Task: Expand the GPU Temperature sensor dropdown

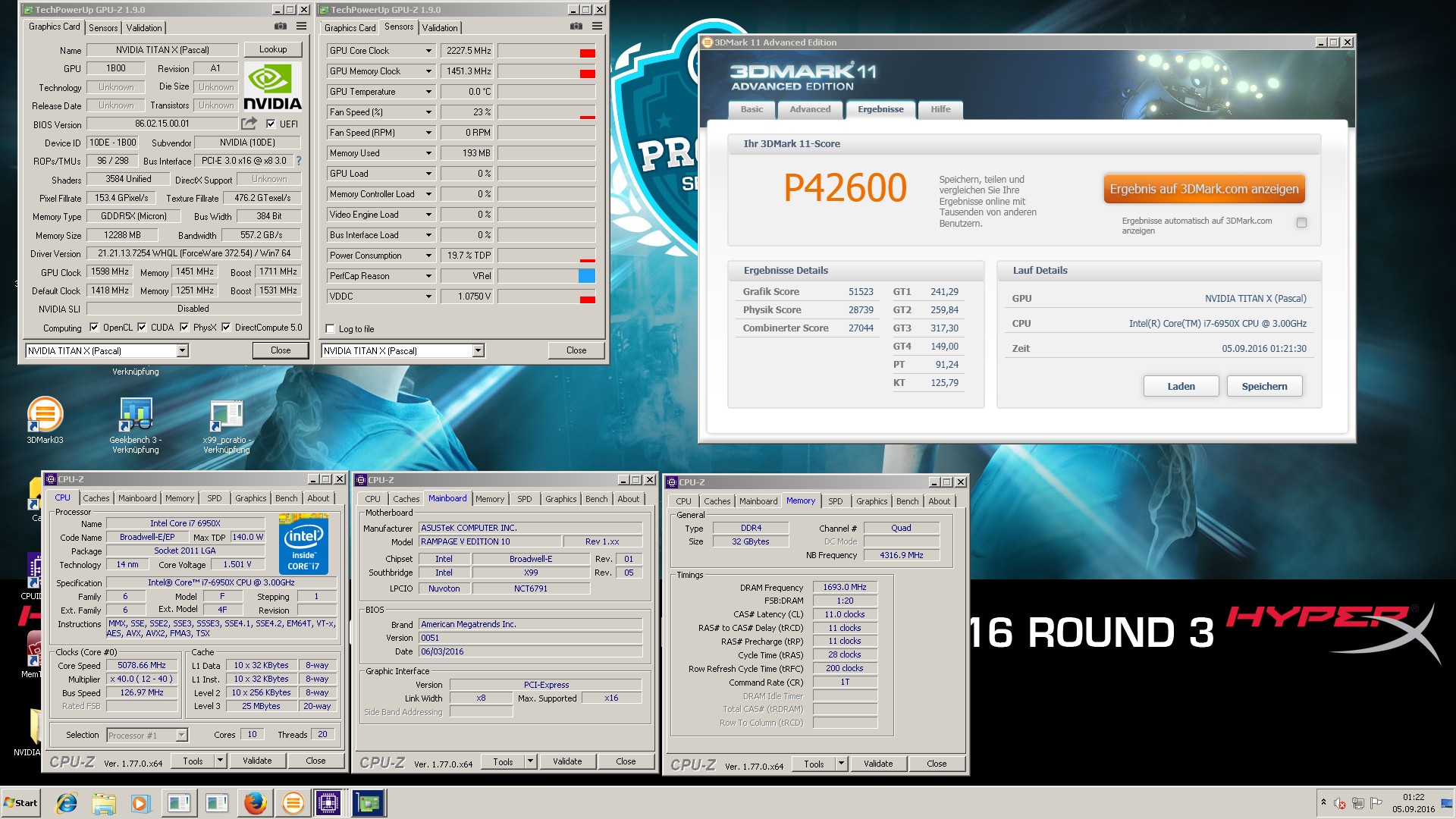Action: coord(428,92)
